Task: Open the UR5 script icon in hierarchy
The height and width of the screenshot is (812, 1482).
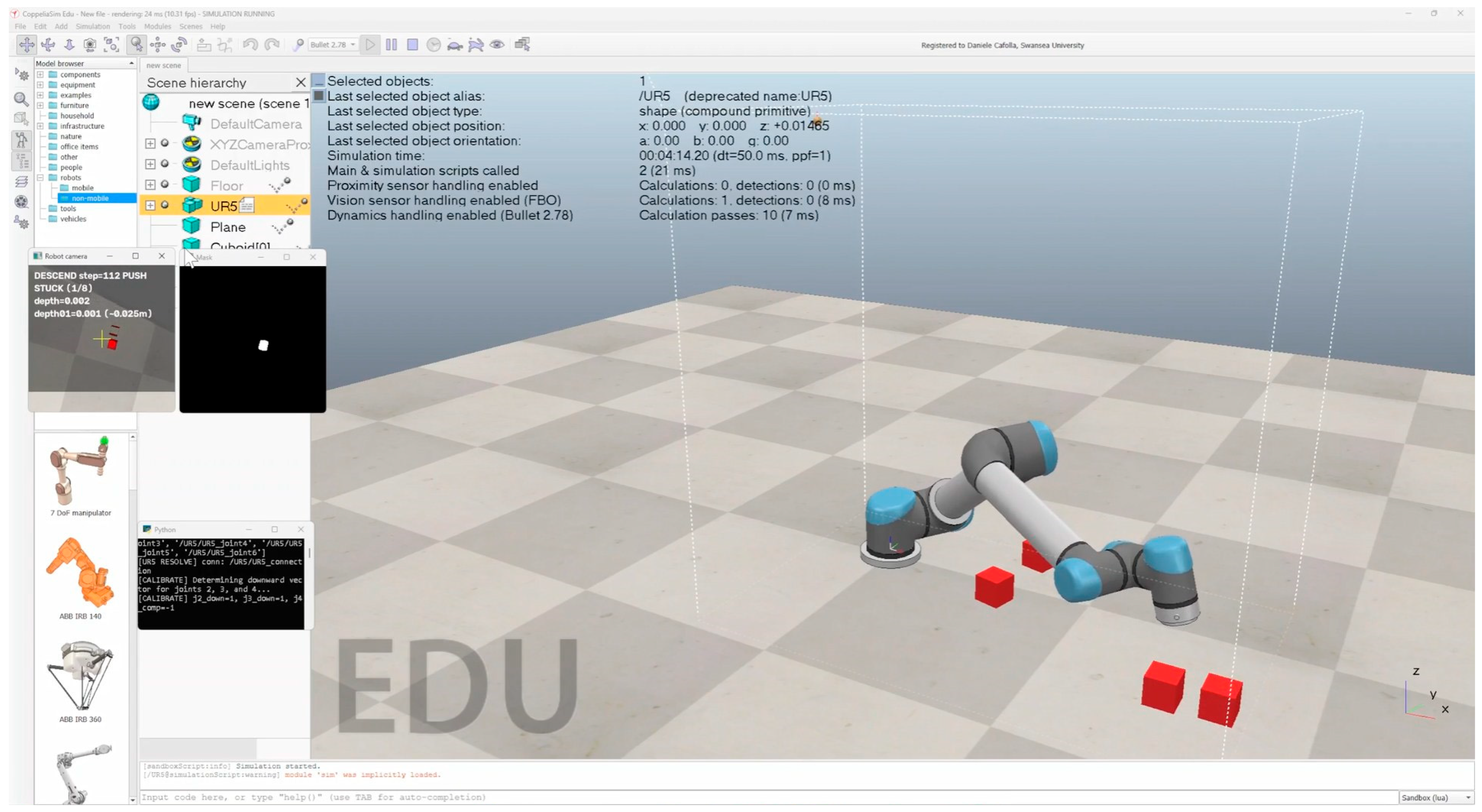Action: [246, 206]
